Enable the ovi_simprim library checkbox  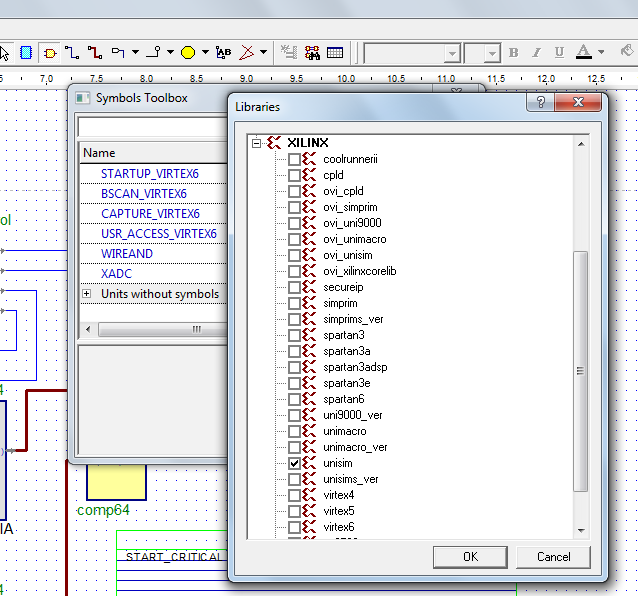294,207
